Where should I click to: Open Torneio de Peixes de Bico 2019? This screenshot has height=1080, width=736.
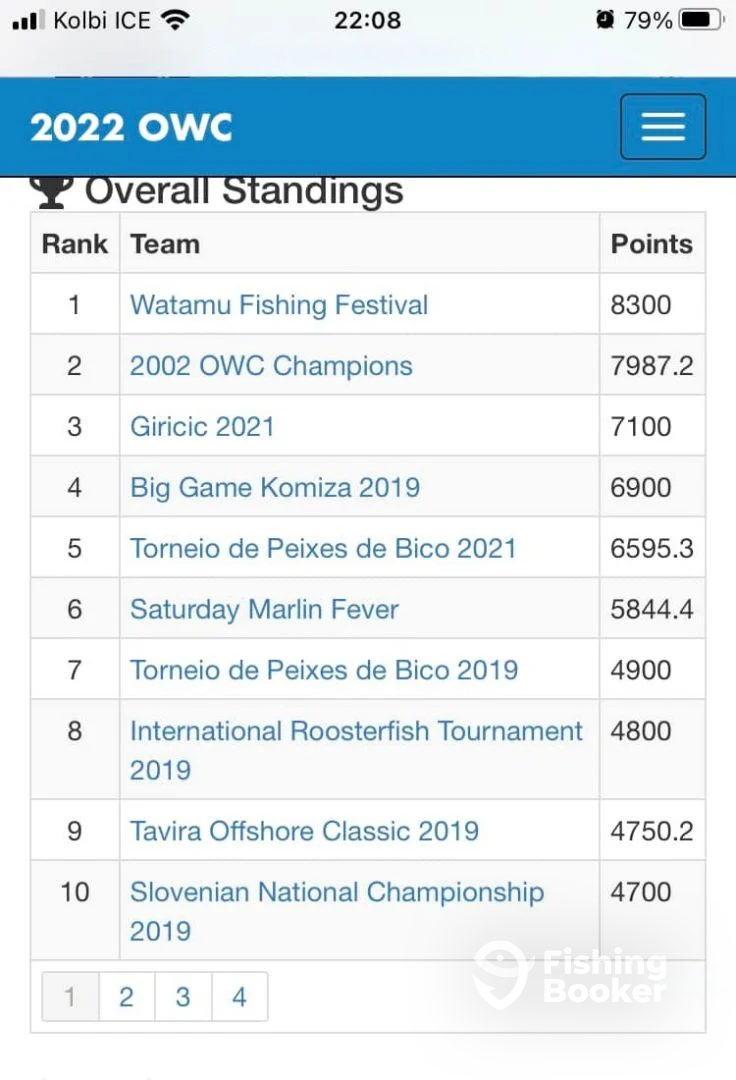click(324, 669)
